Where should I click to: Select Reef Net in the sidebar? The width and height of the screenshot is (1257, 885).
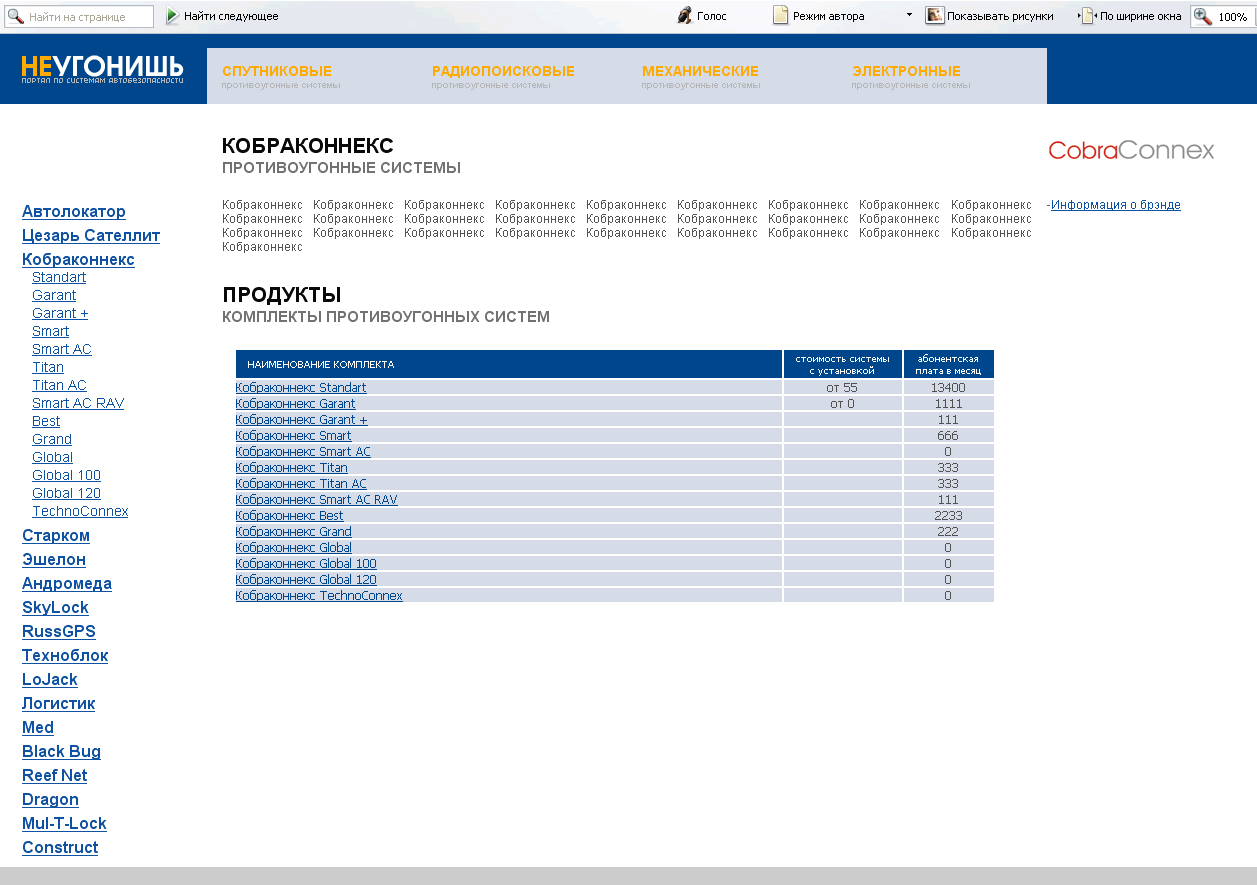[x=54, y=776]
